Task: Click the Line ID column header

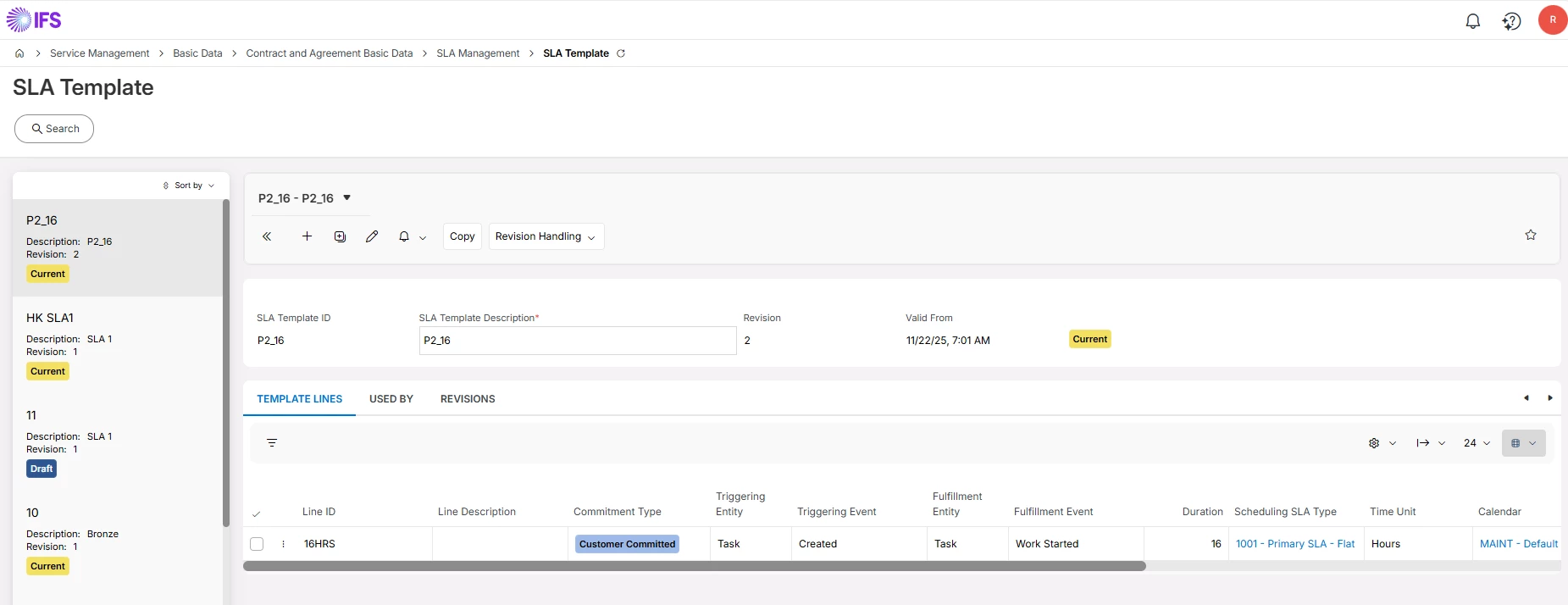Action: [x=319, y=512]
